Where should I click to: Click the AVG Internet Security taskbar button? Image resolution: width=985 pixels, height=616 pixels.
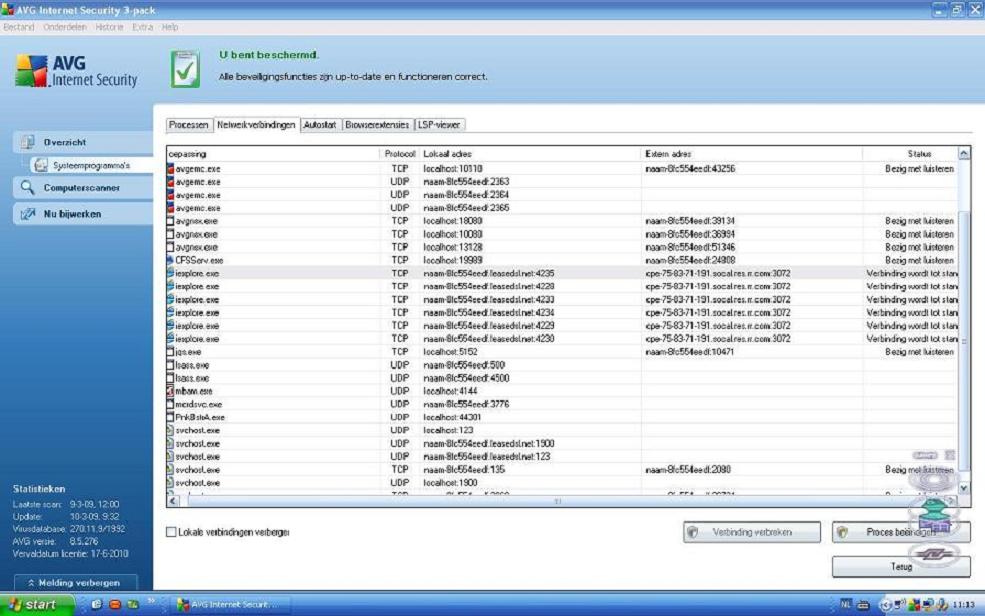(x=230, y=605)
